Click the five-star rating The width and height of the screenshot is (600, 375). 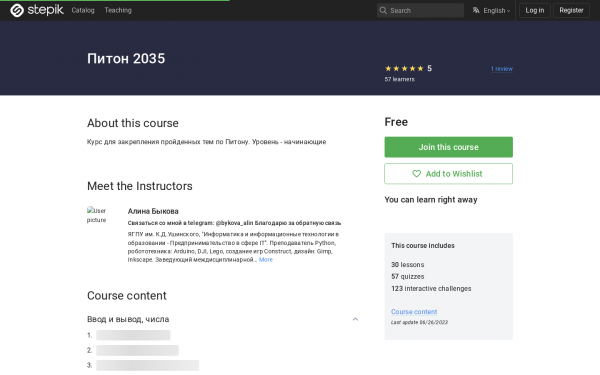pyautogui.click(x=404, y=68)
